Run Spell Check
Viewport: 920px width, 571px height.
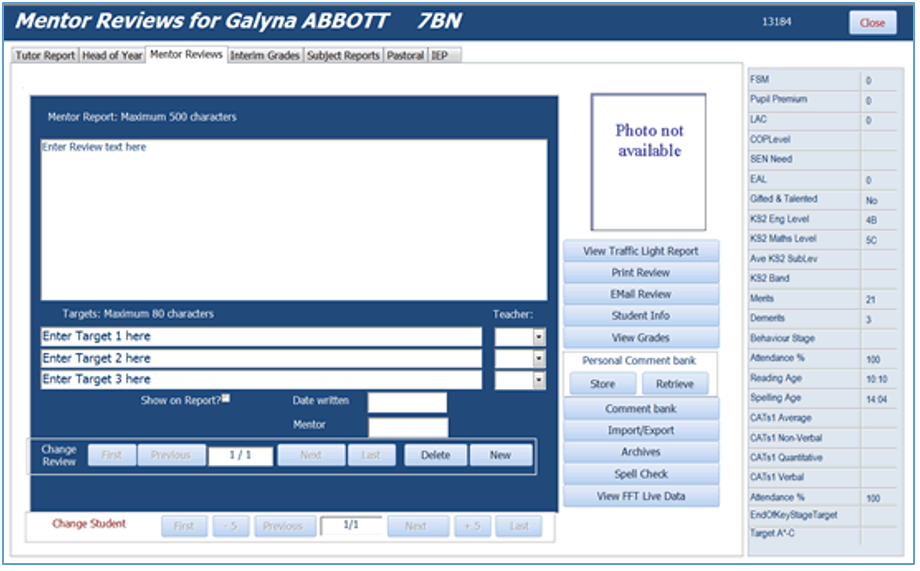point(641,474)
